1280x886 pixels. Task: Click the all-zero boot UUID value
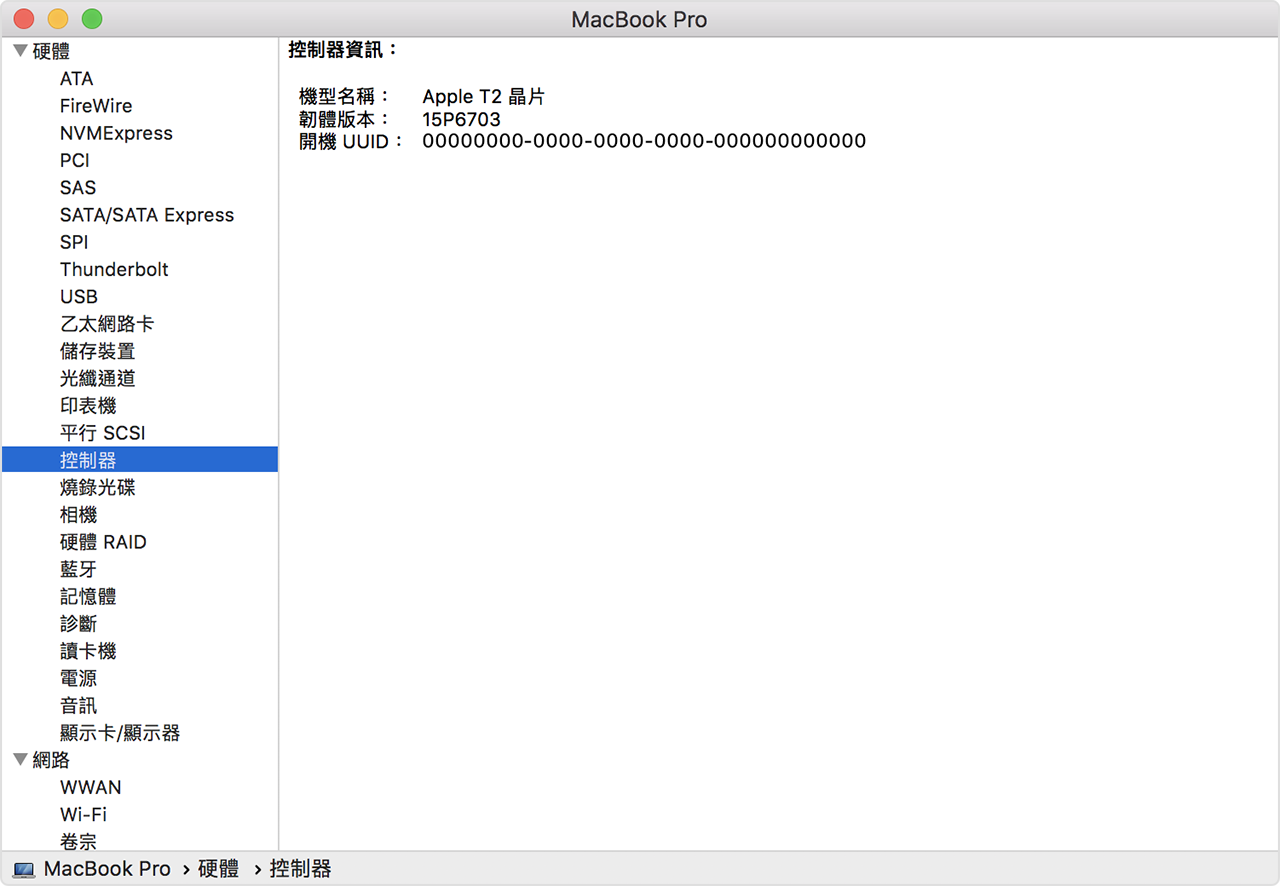644,141
